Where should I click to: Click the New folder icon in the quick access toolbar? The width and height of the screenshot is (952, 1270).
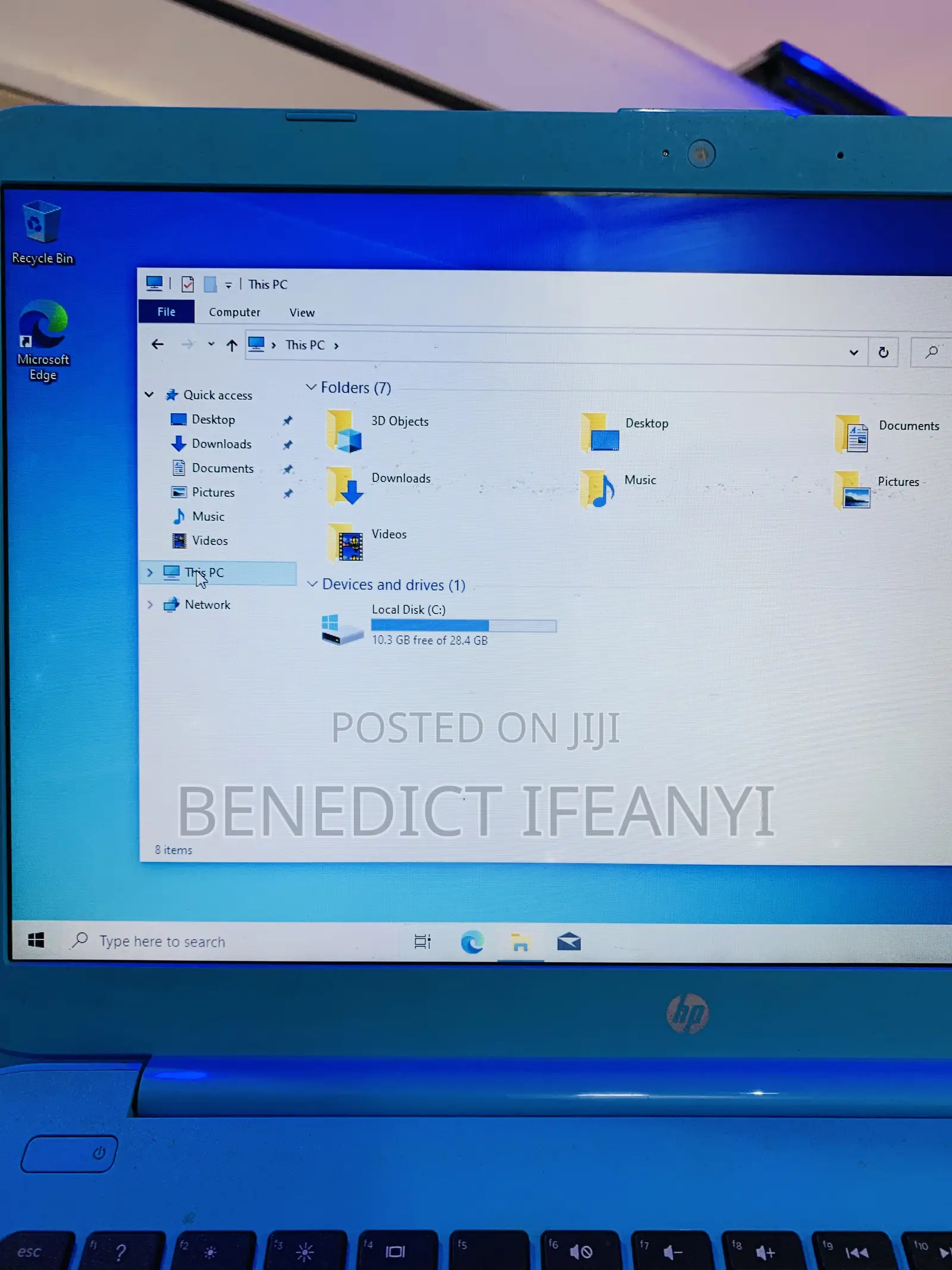point(210,284)
